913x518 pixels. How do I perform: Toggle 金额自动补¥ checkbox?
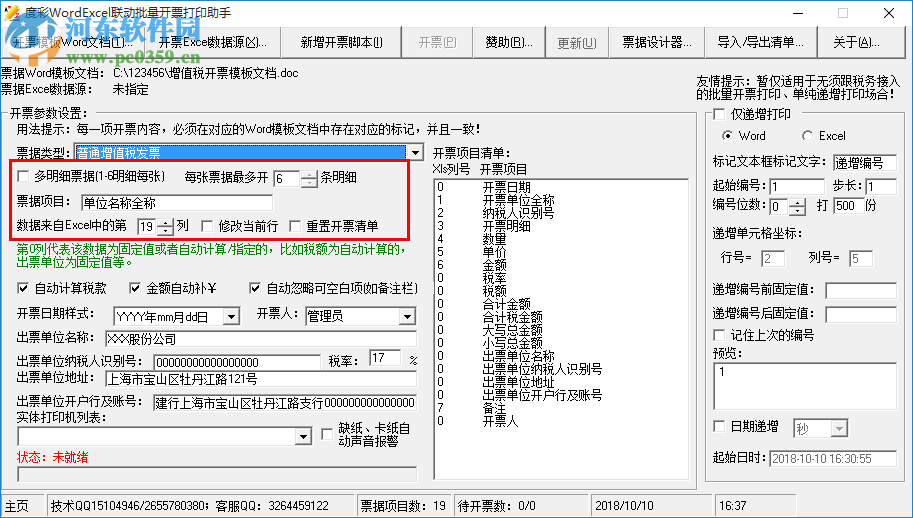click(135, 288)
